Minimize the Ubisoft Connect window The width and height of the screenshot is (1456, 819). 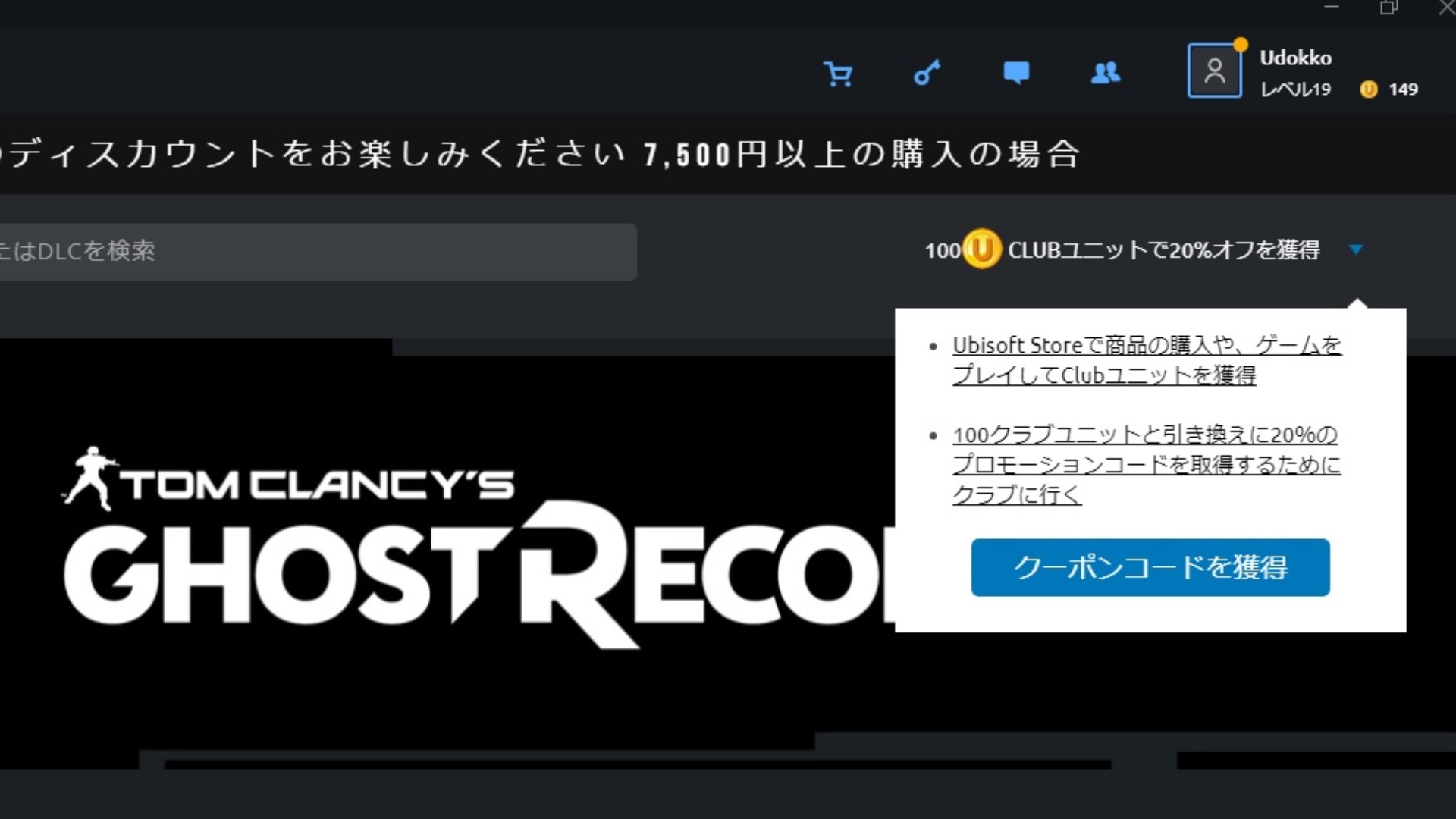point(1332,8)
